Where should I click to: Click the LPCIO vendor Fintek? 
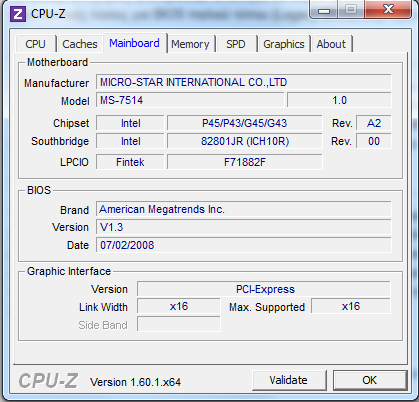pyautogui.click(x=130, y=162)
